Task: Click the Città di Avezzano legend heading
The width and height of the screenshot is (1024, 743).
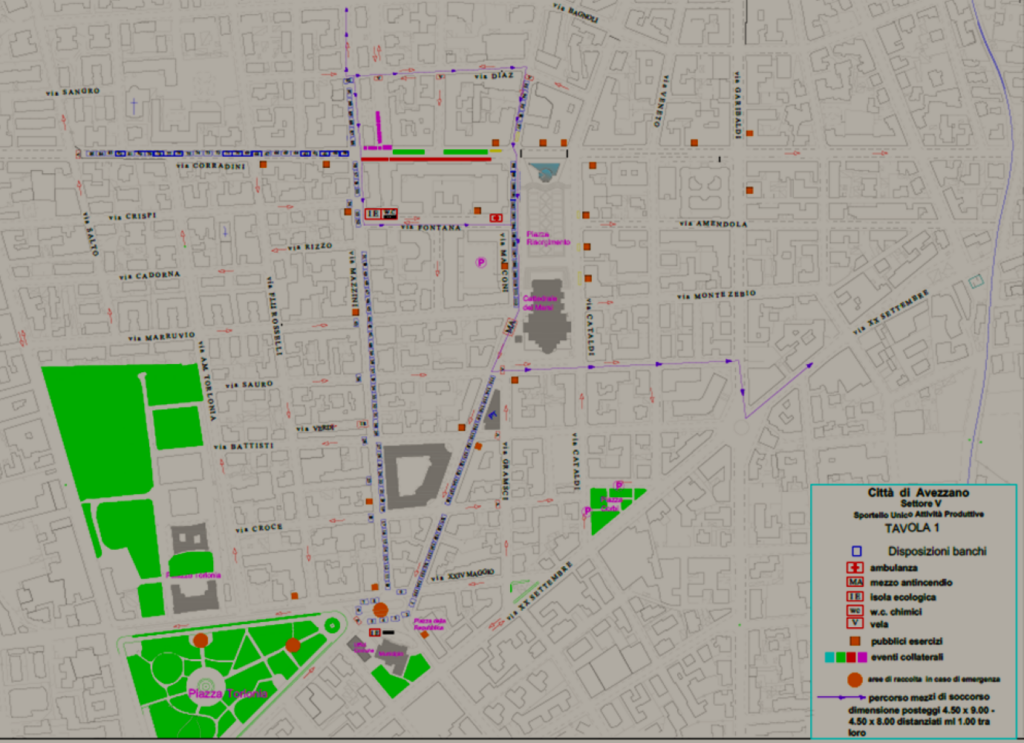Action: (911, 493)
